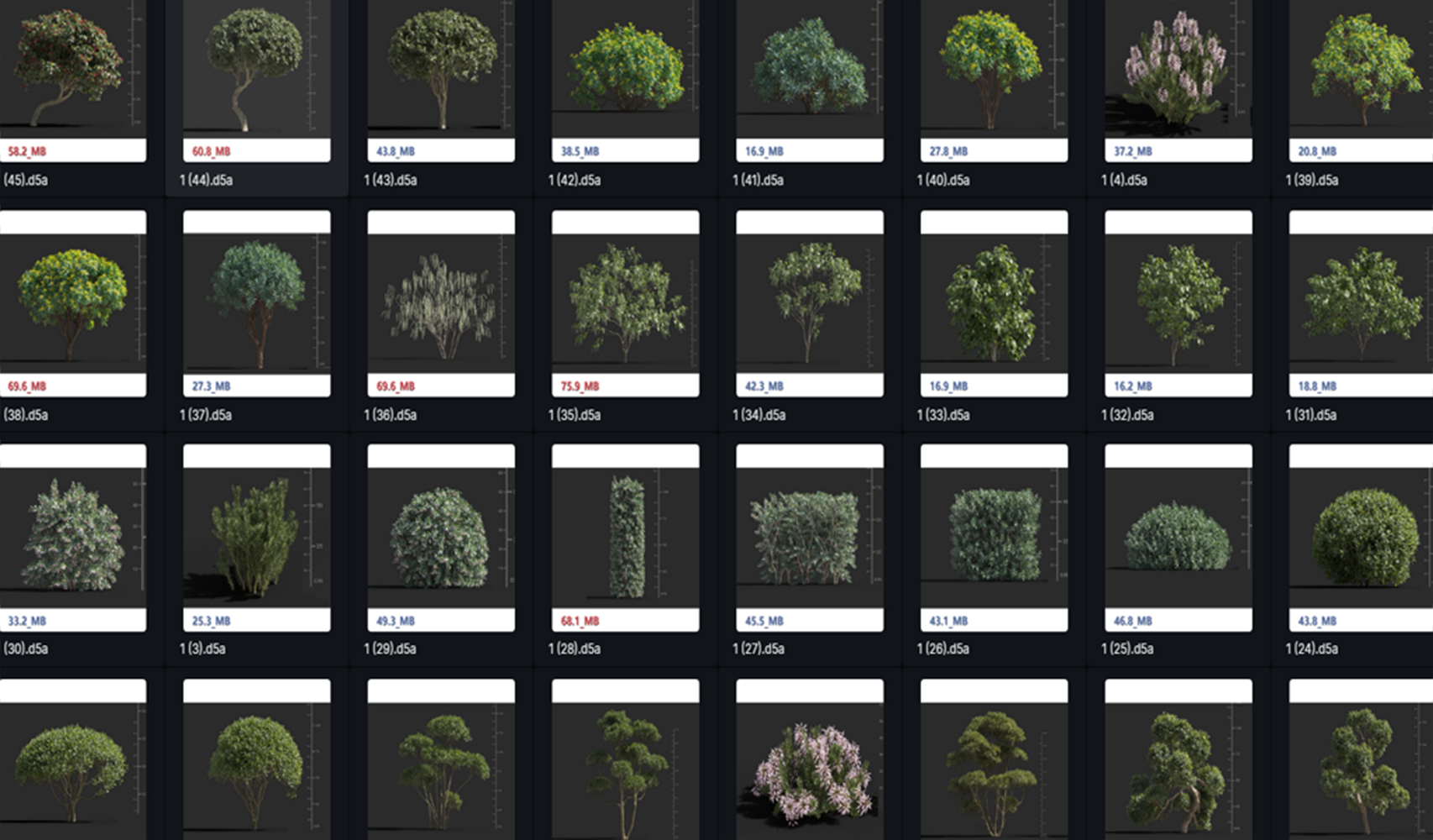This screenshot has width=1433, height=840.
Task: Select the 1 (37).d5a tree thumbnail
Action: (x=256, y=302)
